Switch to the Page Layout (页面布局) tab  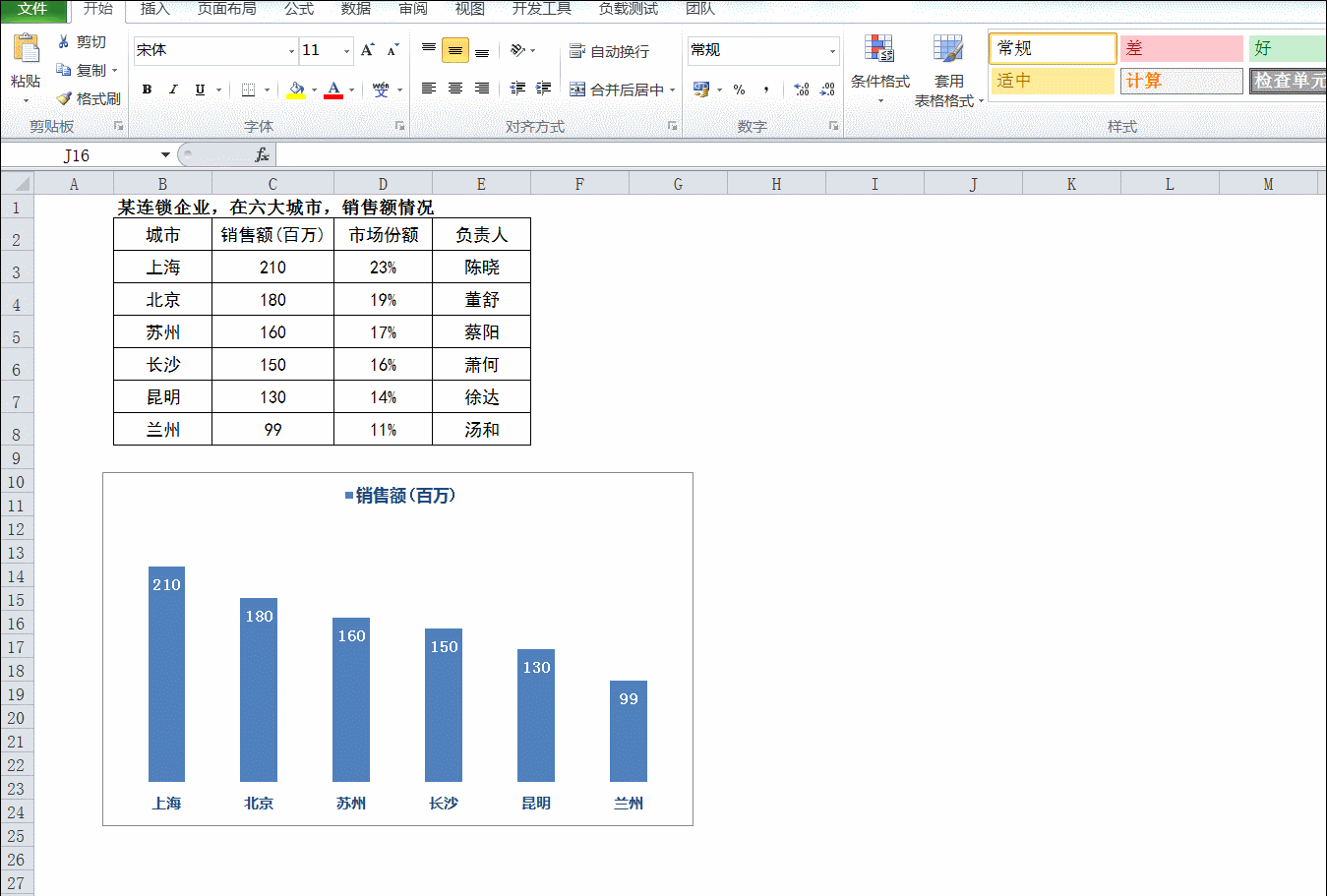click(227, 9)
